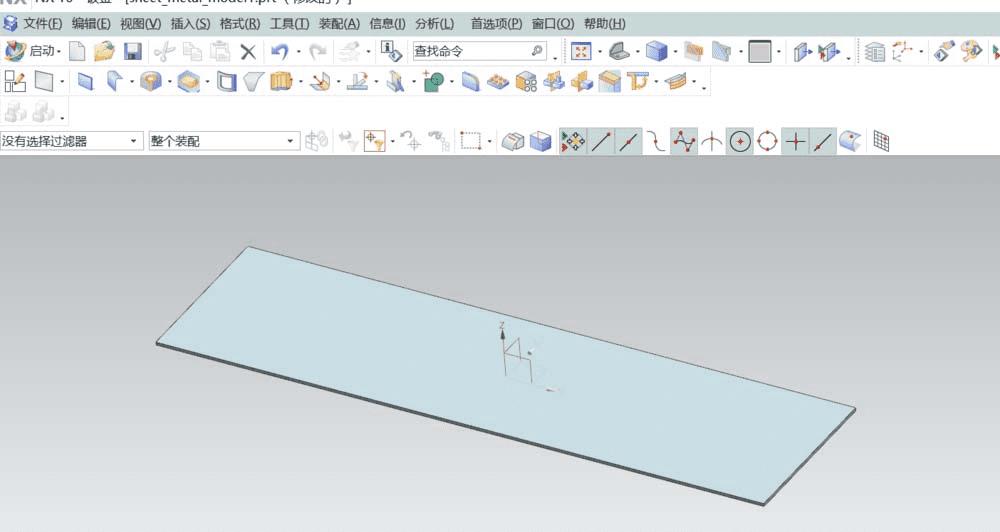
Task: Enable the point on face snap
Action: [850, 142]
